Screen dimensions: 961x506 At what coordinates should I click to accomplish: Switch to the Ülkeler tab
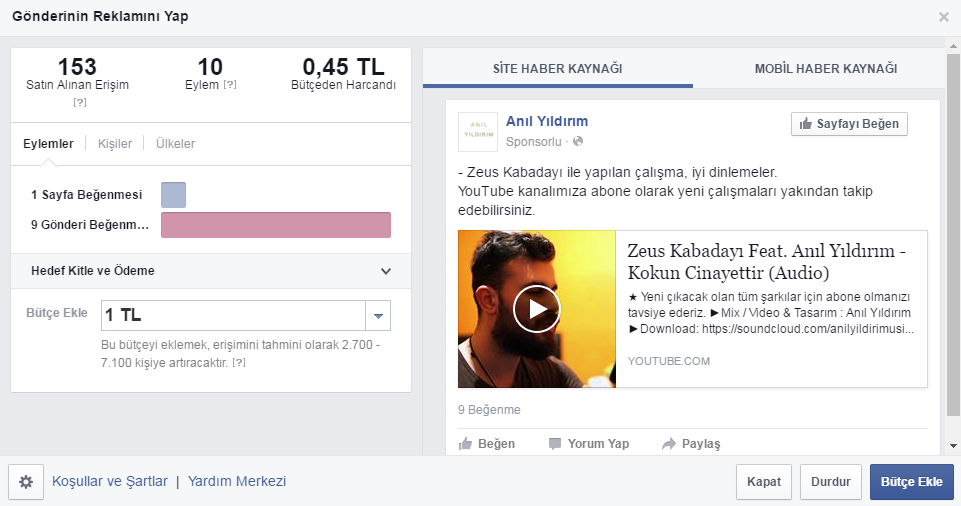175,144
